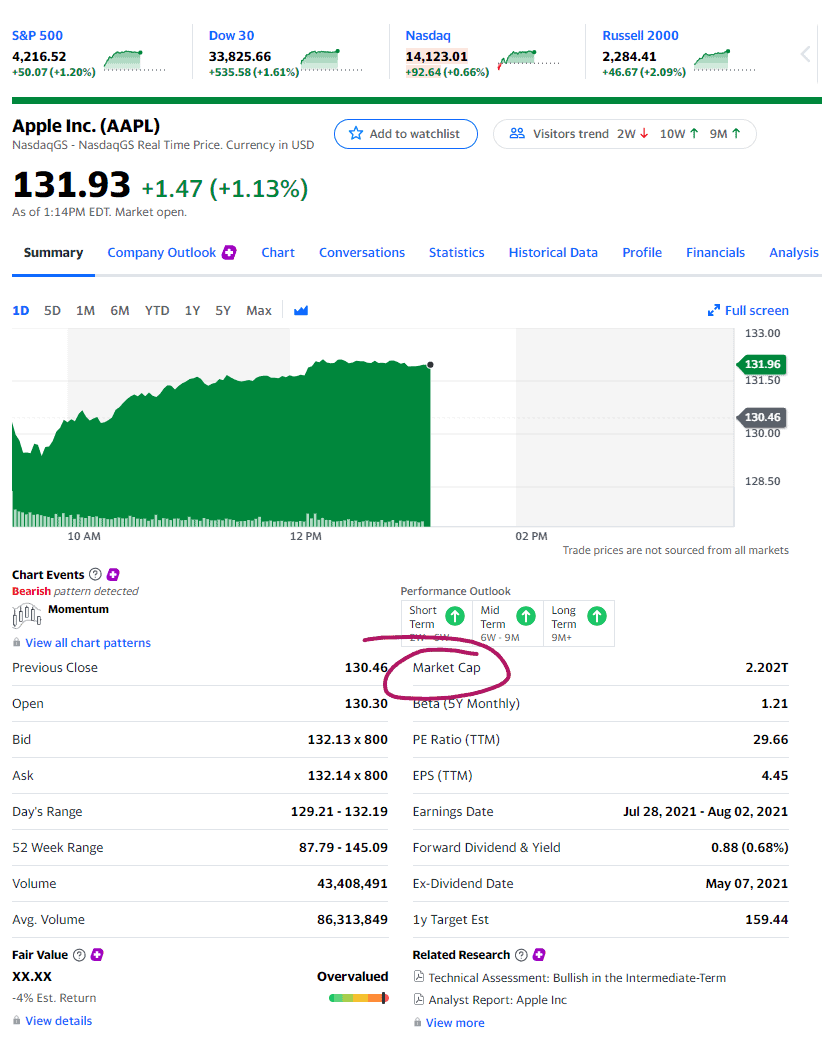Screen dimensions: 822x1054
Task: Click the star on Add to watchlist button
Action: pyautogui.click(x=355, y=134)
